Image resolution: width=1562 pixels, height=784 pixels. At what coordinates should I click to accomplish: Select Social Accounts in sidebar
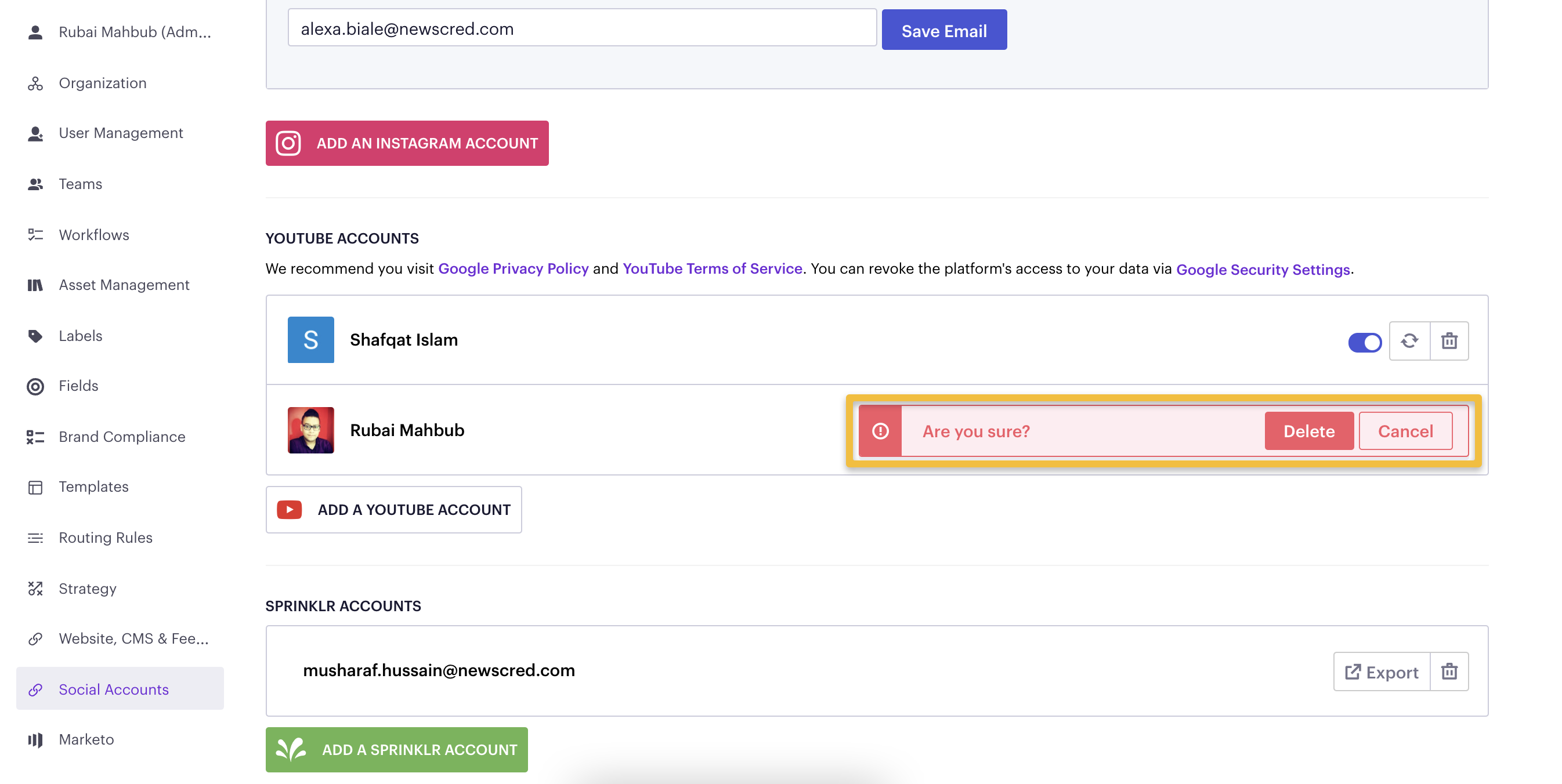tap(120, 689)
